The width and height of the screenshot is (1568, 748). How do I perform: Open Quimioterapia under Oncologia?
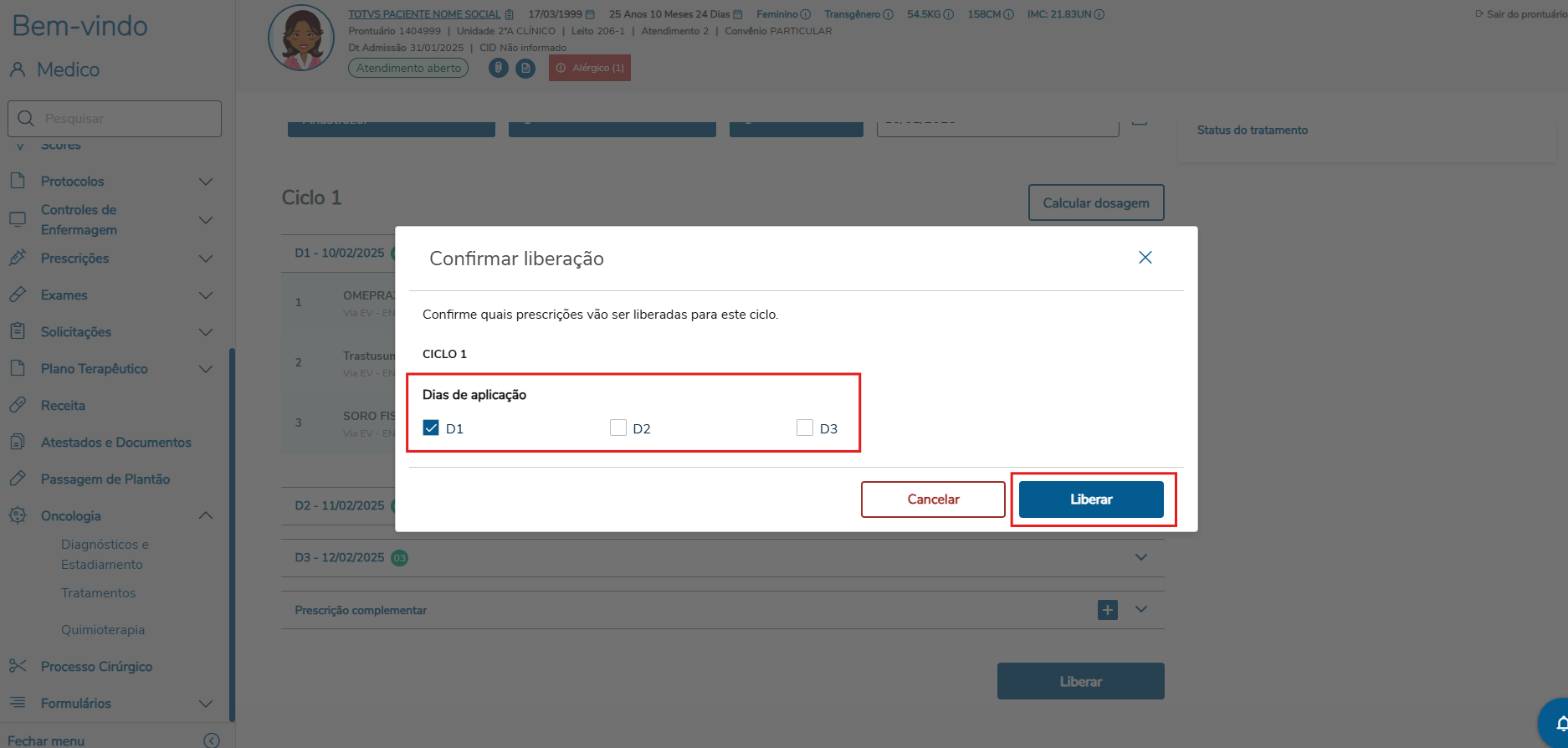(103, 630)
